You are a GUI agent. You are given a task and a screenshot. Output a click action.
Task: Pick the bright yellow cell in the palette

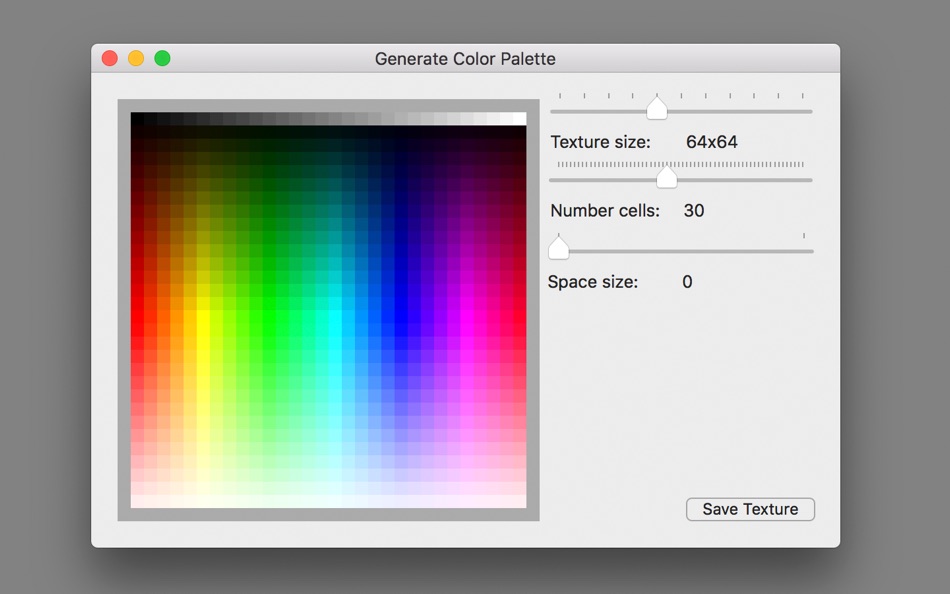(x=204, y=316)
